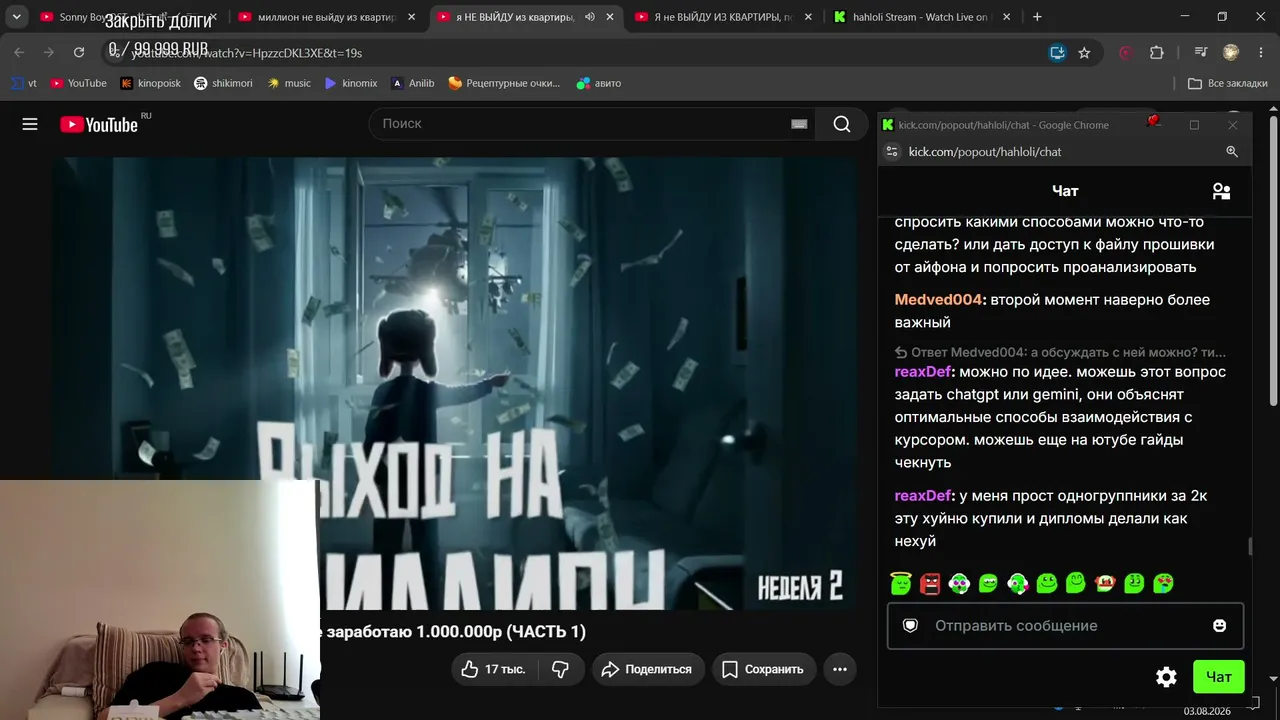Open Kick chat settings gear
Viewport: 1280px width, 720px height.
[1166, 677]
